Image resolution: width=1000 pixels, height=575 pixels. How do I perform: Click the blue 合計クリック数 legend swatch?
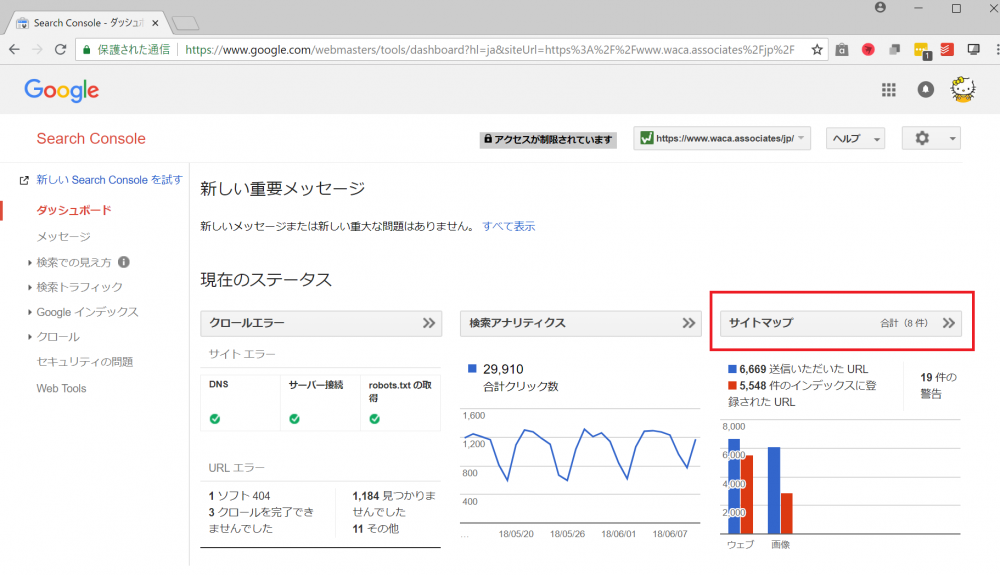[x=473, y=368]
